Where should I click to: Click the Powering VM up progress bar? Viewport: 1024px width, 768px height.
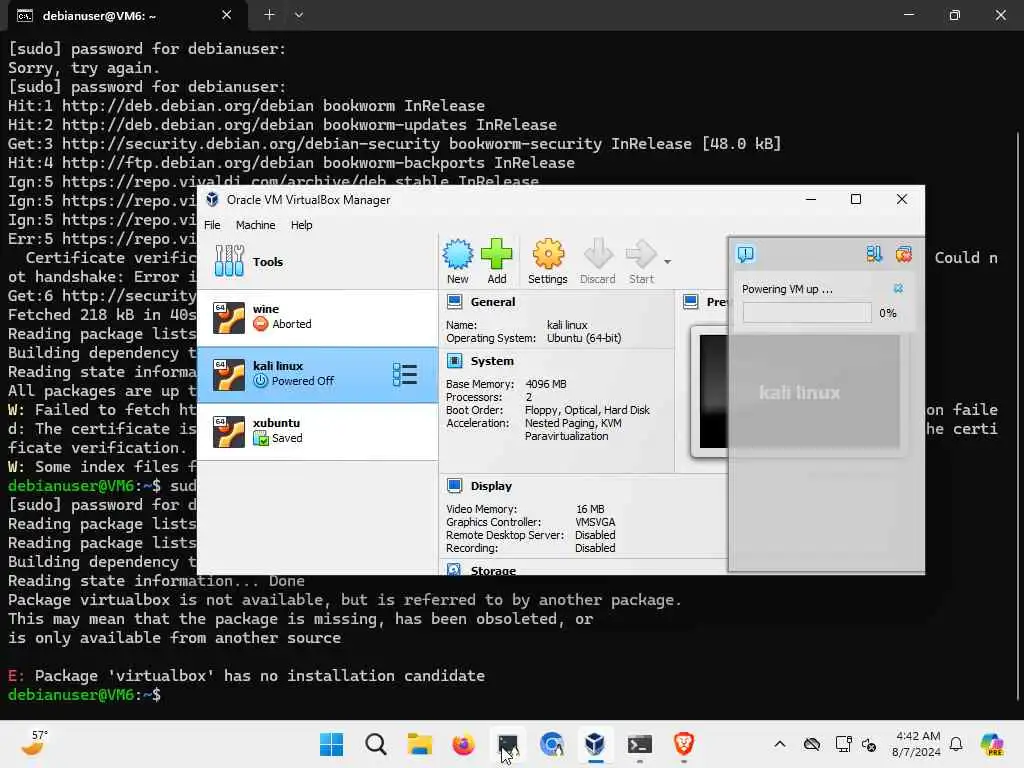(x=807, y=313)
